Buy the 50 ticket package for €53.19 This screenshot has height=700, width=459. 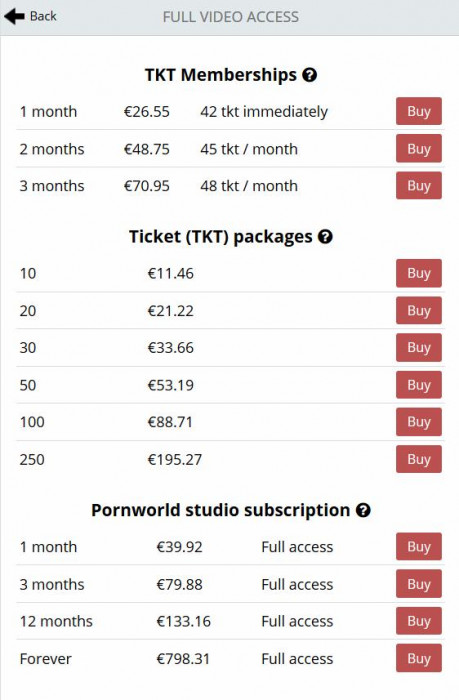(x=419, y=385)
